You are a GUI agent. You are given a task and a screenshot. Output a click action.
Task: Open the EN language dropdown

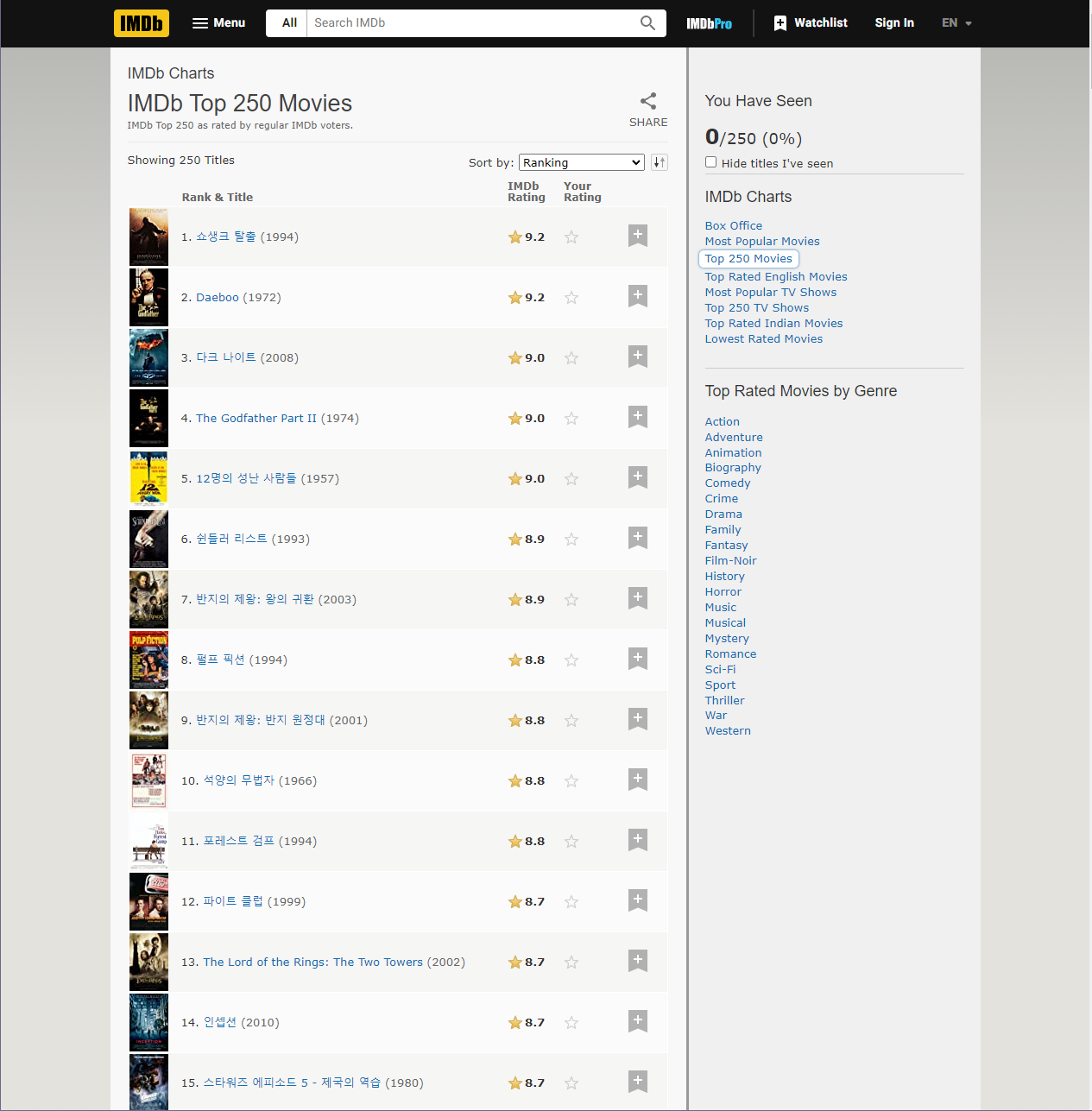click(x=956, y=23)
